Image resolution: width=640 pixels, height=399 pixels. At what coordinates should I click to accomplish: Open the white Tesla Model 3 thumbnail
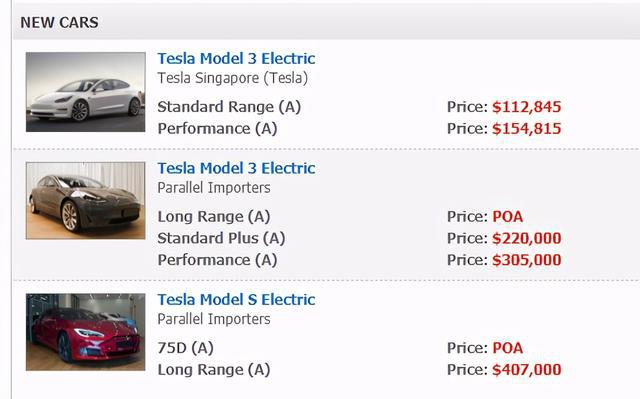85,92
